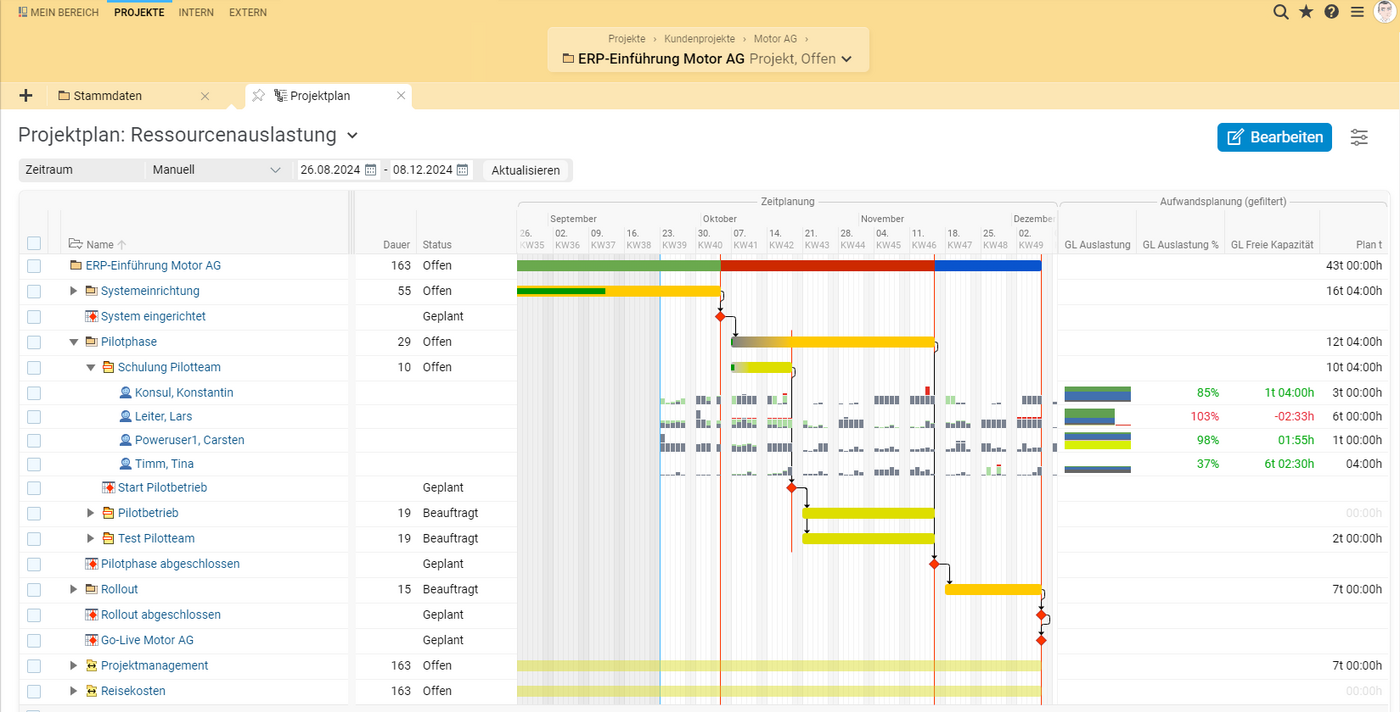Click the favorites star in header
The height and width of the screenshot is (712, 1400).
1306,12
